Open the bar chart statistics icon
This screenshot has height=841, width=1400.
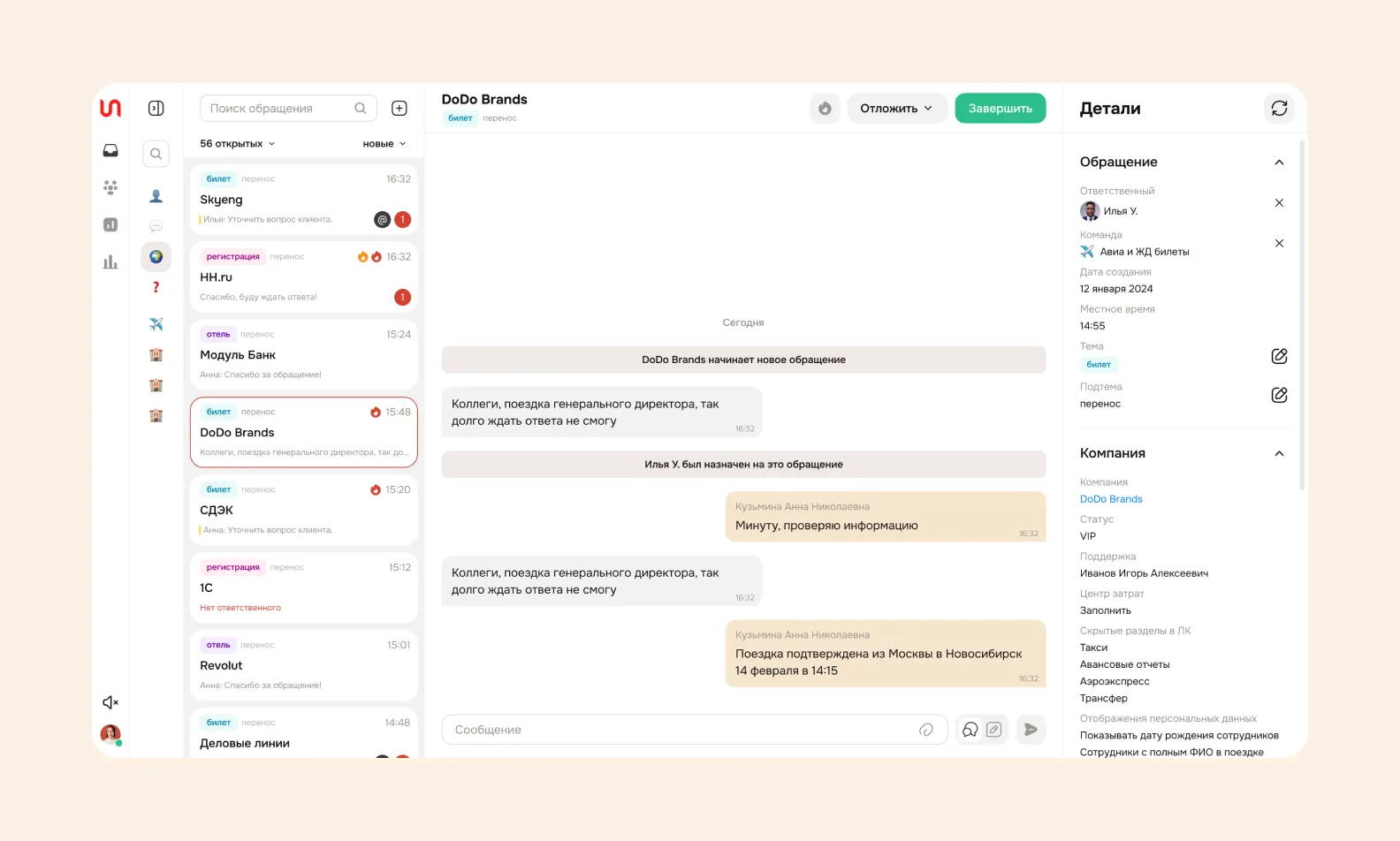[x=110, y=261]
